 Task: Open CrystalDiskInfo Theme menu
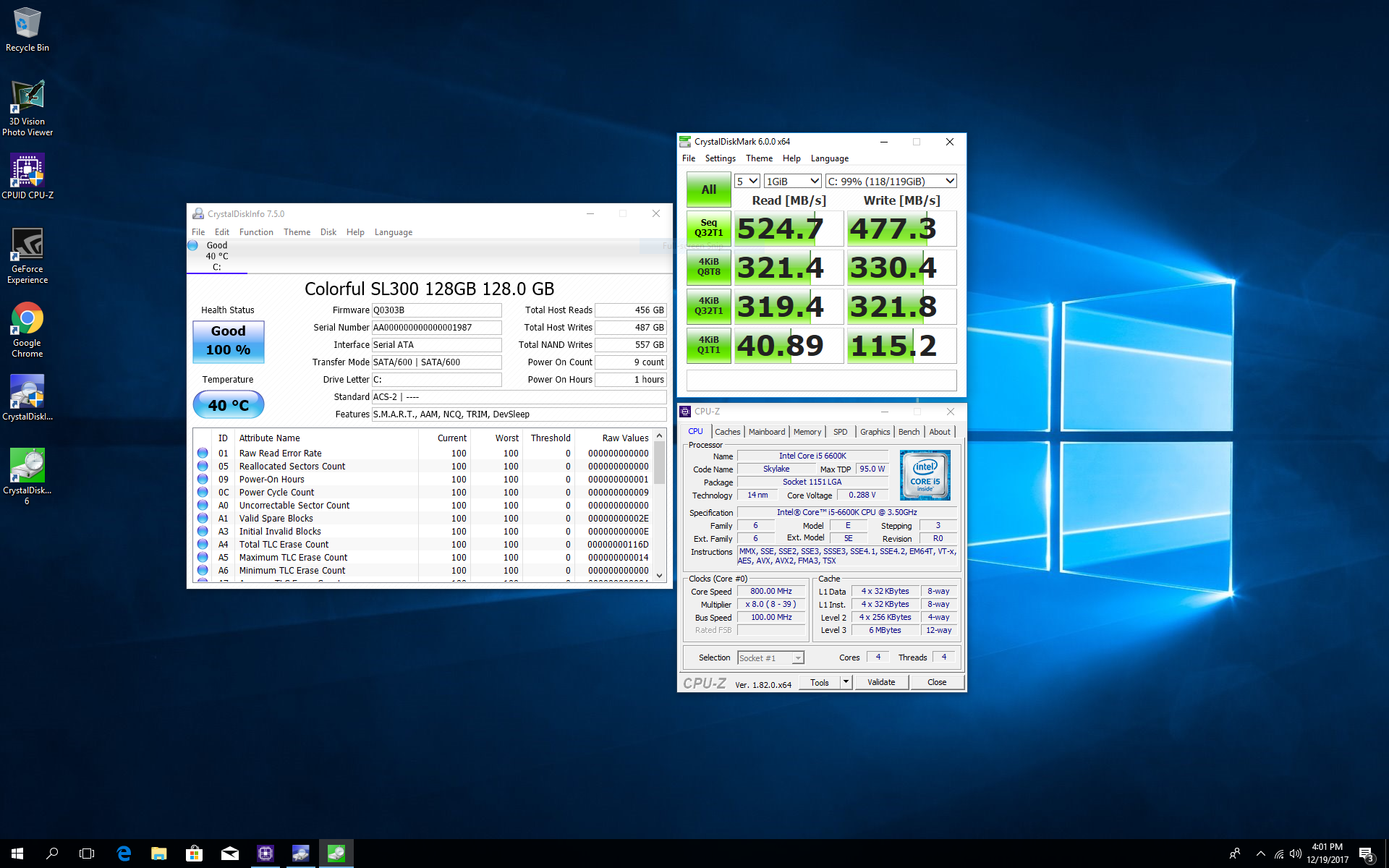click(x=297, y=232)
